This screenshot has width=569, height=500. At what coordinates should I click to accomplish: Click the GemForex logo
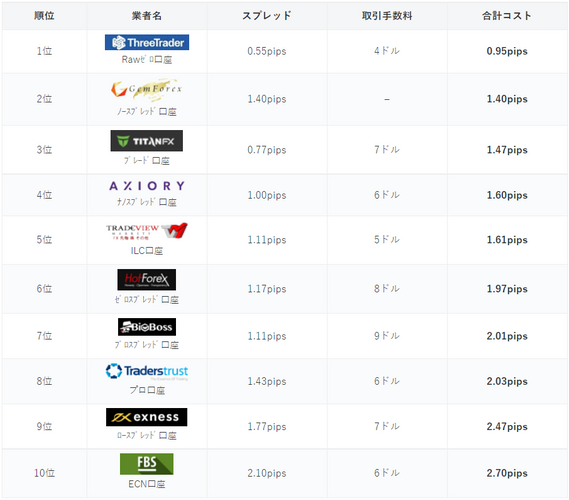147,89
